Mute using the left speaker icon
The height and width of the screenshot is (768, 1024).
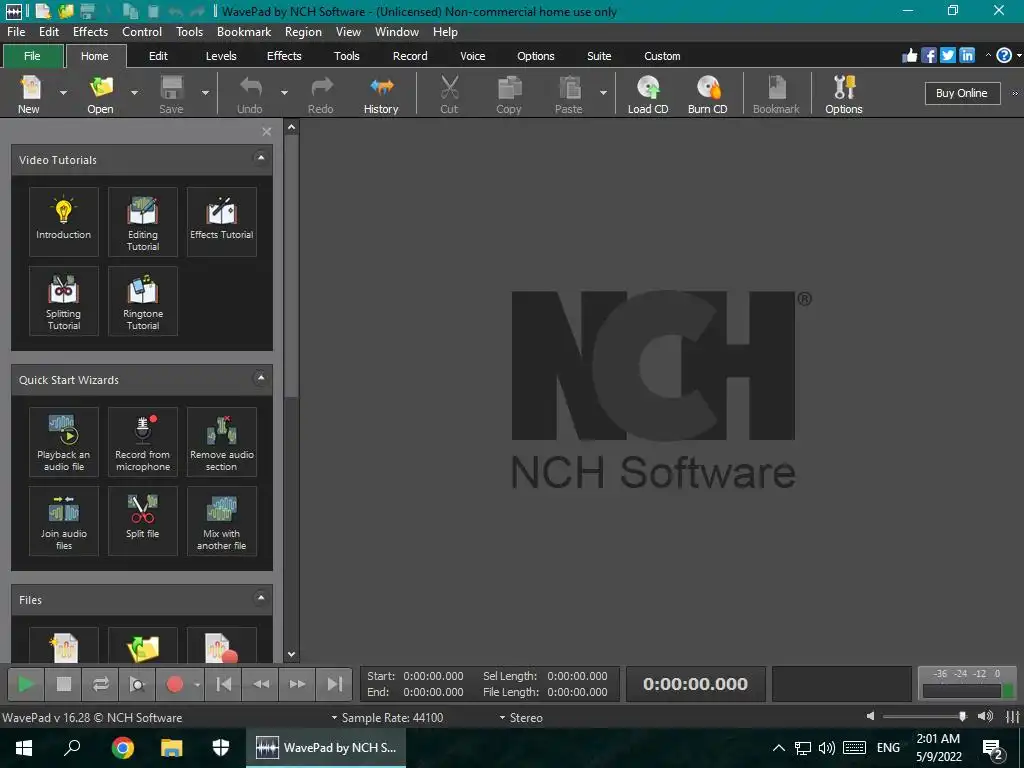[x=871, y=716]
